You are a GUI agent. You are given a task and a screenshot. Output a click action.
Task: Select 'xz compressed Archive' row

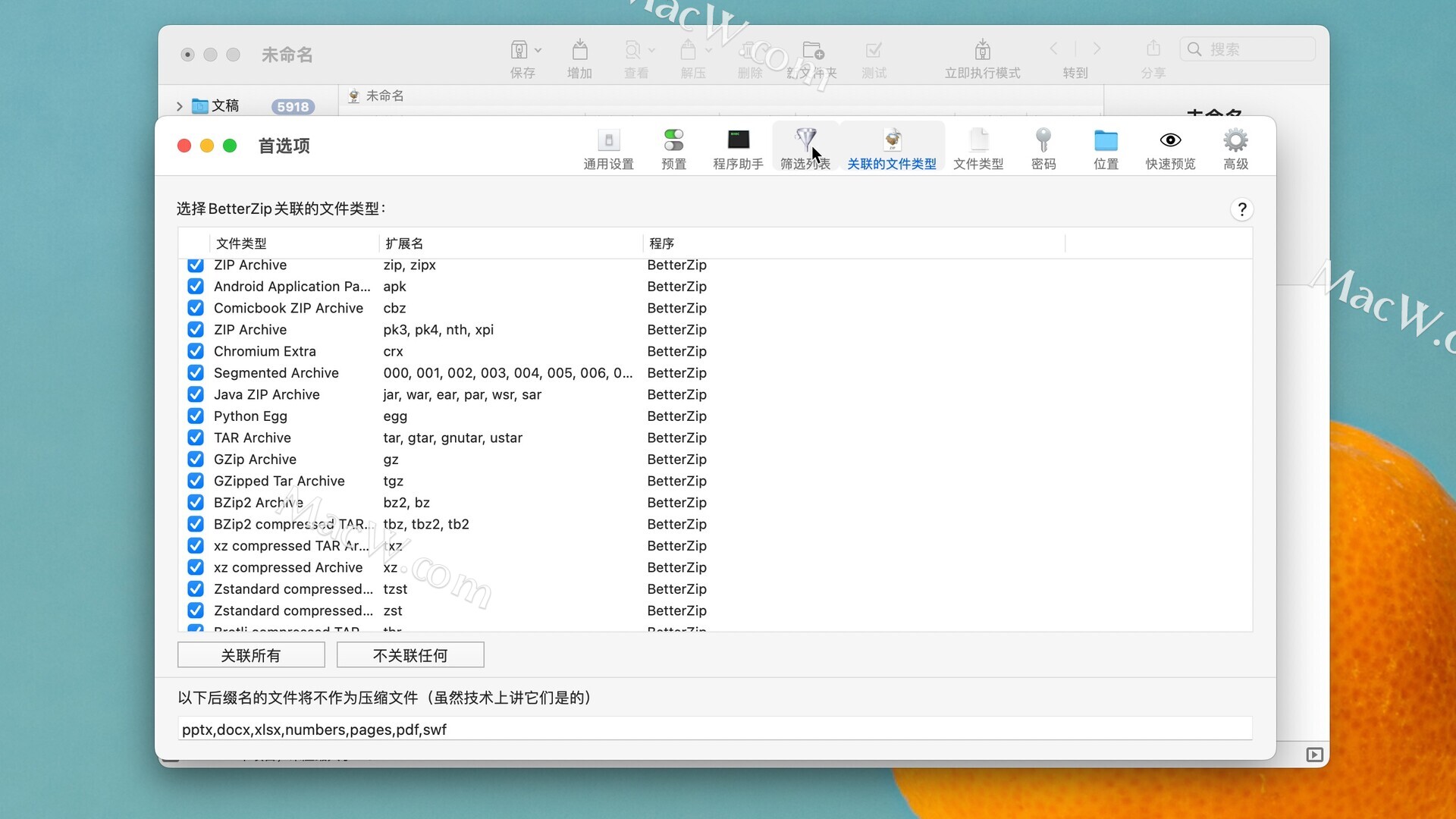[x=715, y=567]
